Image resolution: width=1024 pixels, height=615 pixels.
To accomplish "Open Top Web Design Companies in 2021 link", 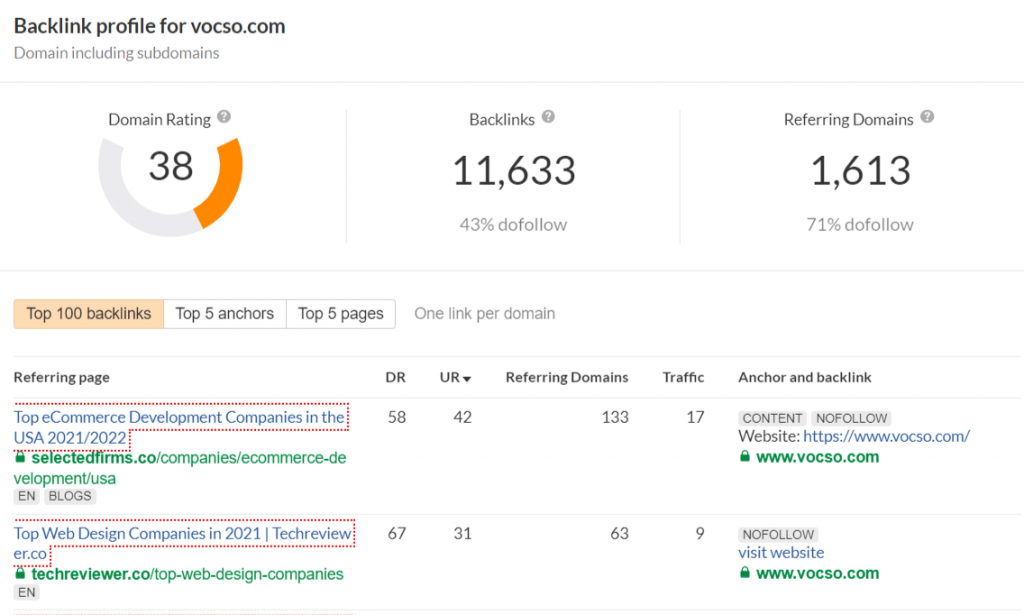I will pyautogui.click(x=182, y=534).
